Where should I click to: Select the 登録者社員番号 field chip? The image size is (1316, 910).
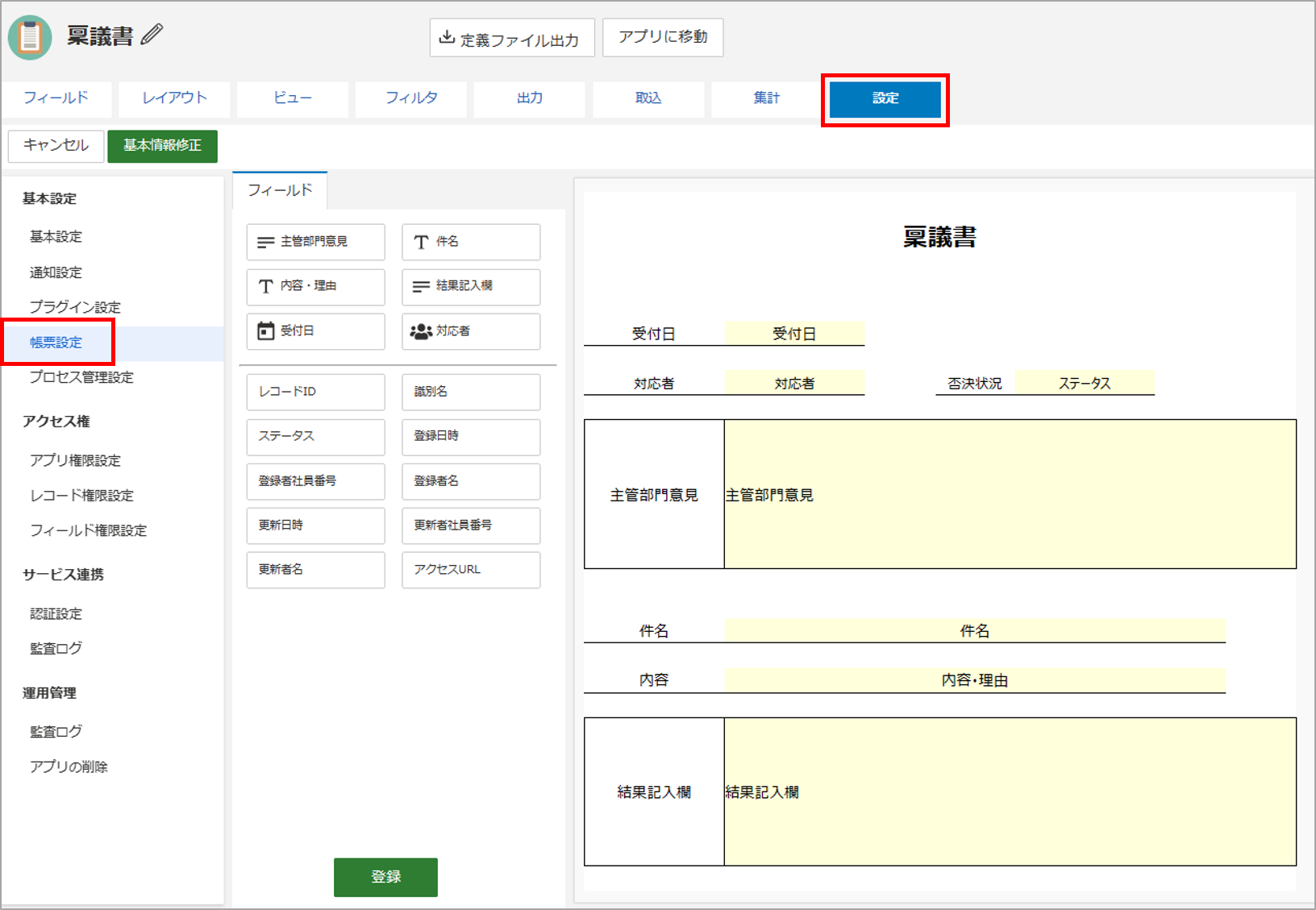click(315, 481)
